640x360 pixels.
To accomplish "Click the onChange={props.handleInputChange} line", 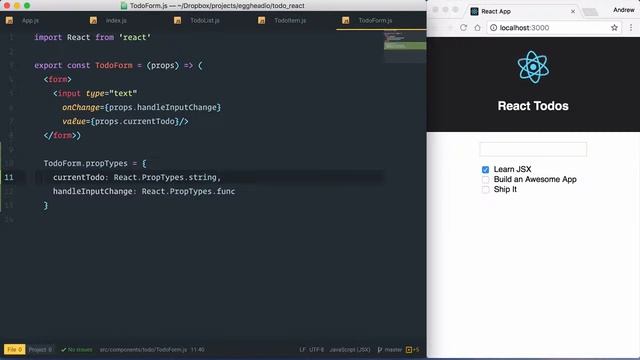I will click(142, 107).
